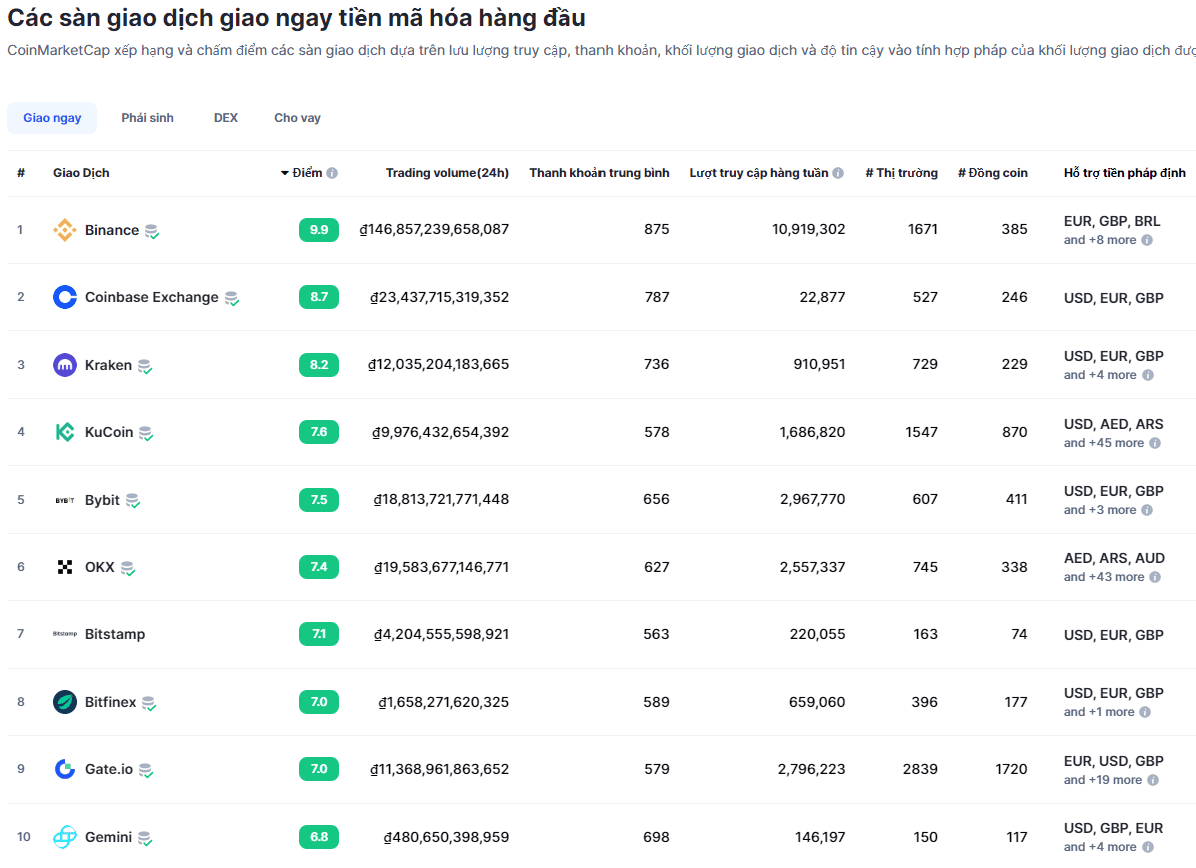Click the Kraken logo icon
The width and height of the screenshot is (1196, 868).
click(x=65, y=365)
